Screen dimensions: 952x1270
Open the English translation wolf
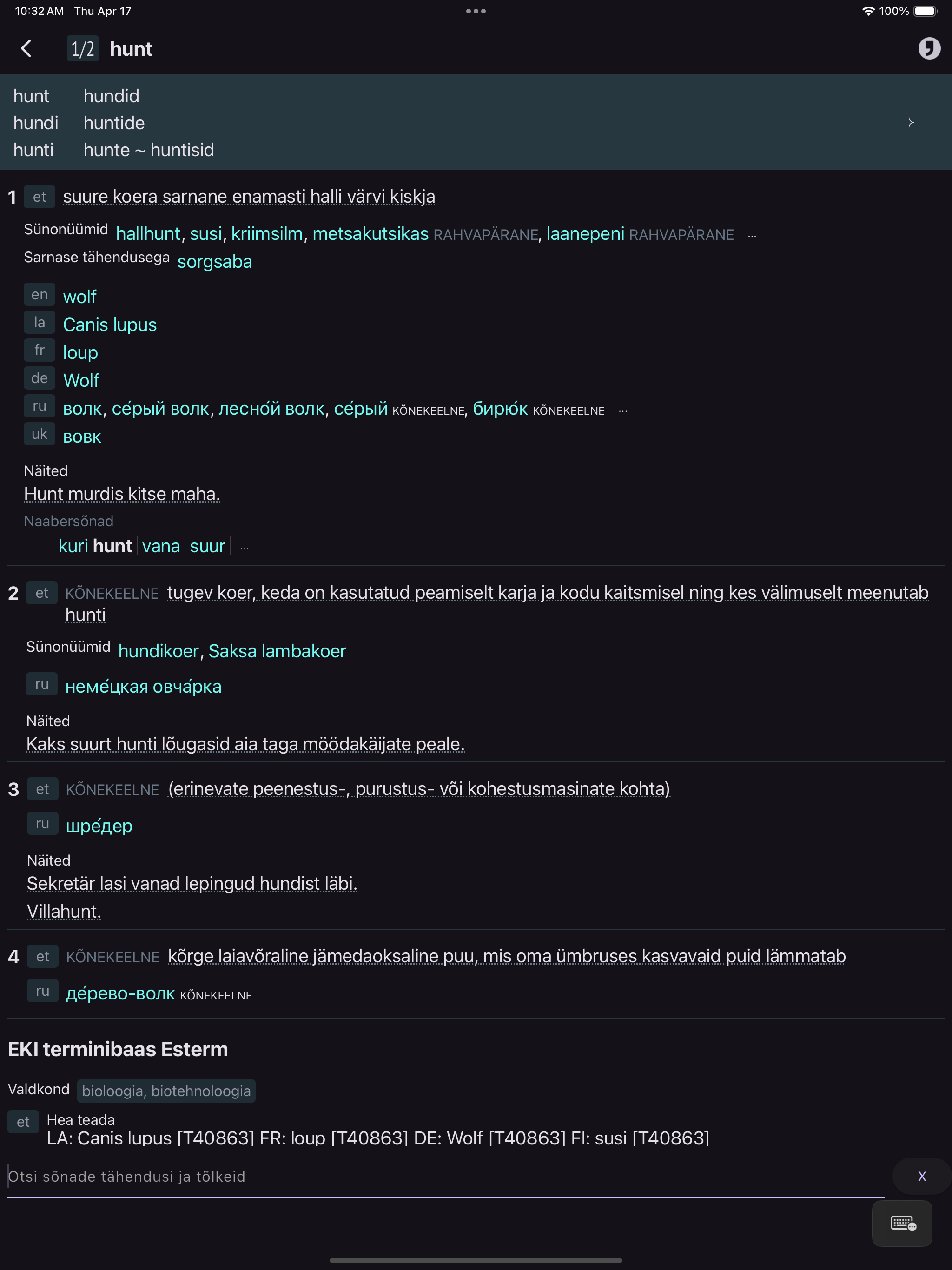(x=80, y=297)
